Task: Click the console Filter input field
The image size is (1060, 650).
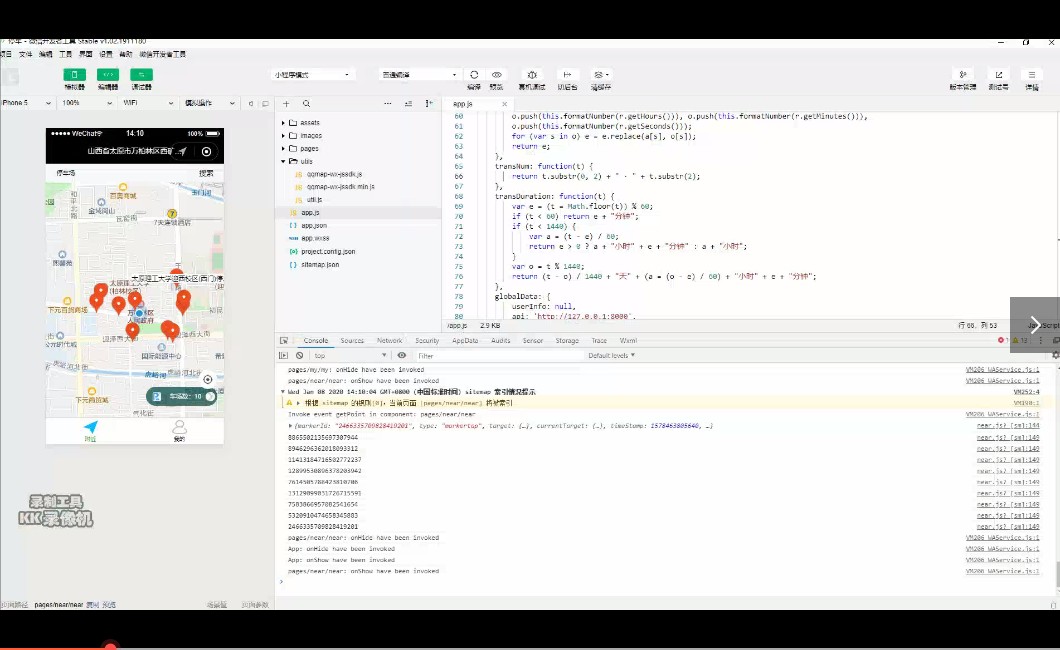Action: point(499,355)
